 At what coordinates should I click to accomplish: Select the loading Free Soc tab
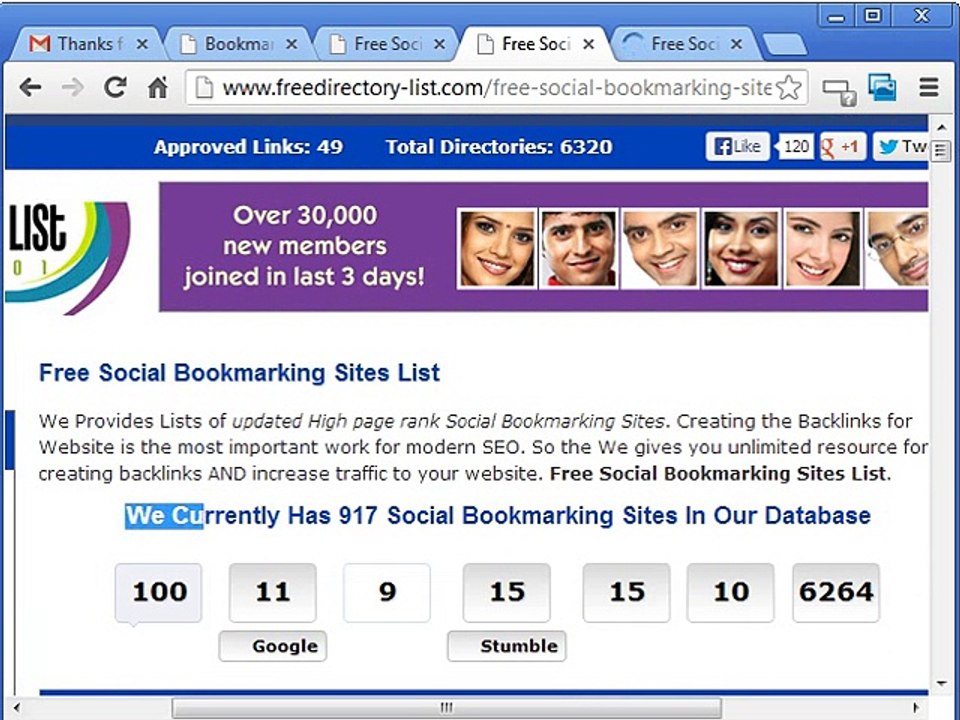684,44
